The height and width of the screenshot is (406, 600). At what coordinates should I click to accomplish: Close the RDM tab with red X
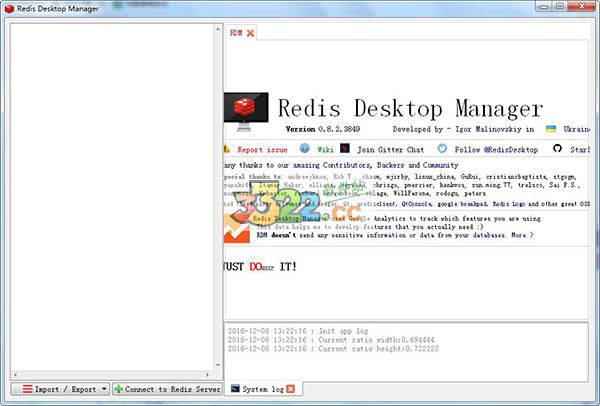[250, 33]
